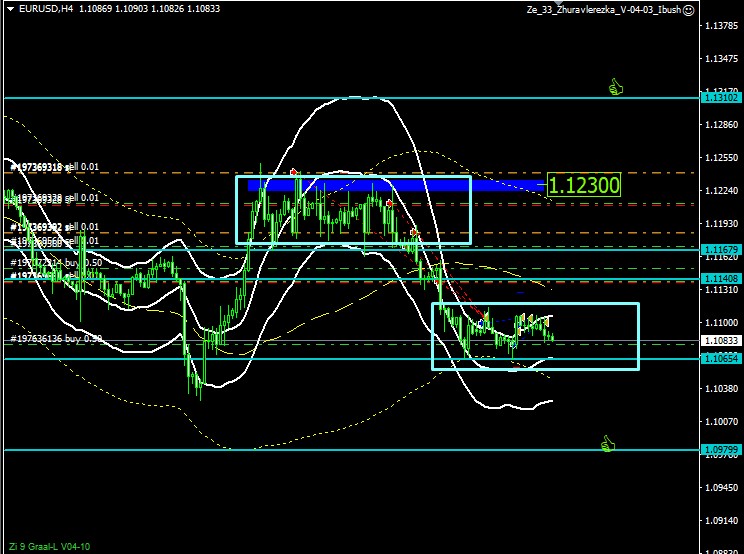Click the smiley face Expert Advisor icon

coord(689,9)
